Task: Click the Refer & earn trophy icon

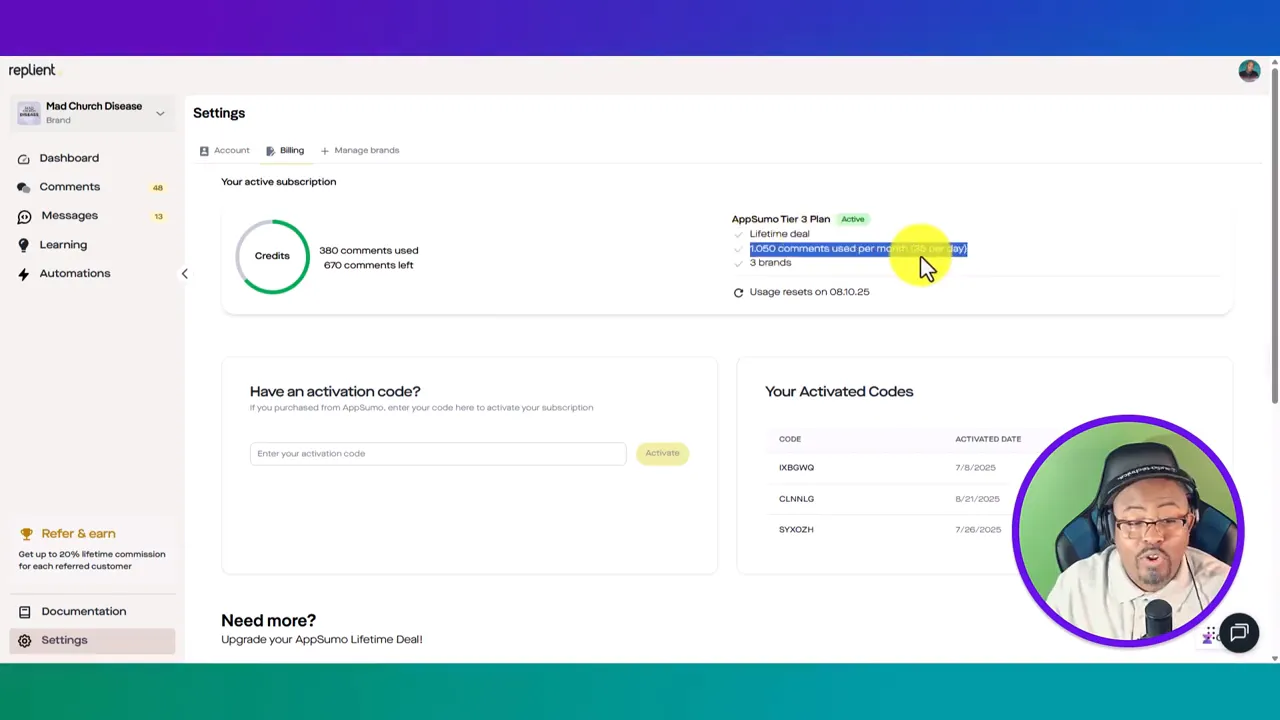Action: pyautogui.click(x=27, y=534)
